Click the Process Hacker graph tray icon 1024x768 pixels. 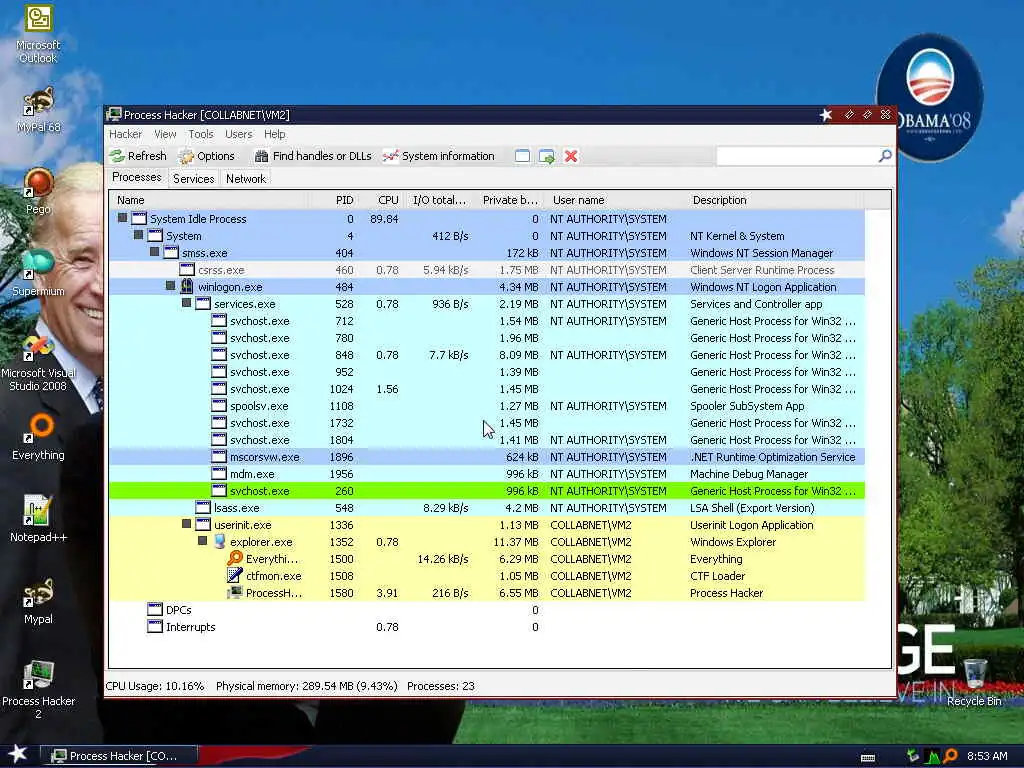(933, 756)
